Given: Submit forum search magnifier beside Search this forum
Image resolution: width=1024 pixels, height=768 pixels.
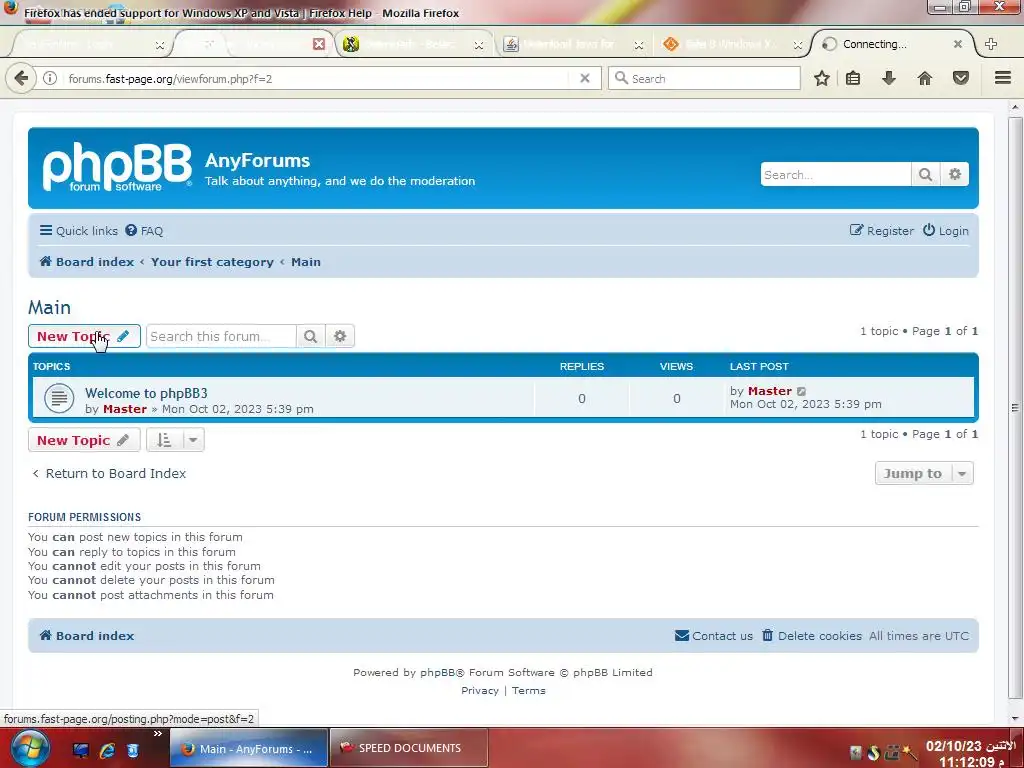Looking at the screenshot, I should pos(310,336).
